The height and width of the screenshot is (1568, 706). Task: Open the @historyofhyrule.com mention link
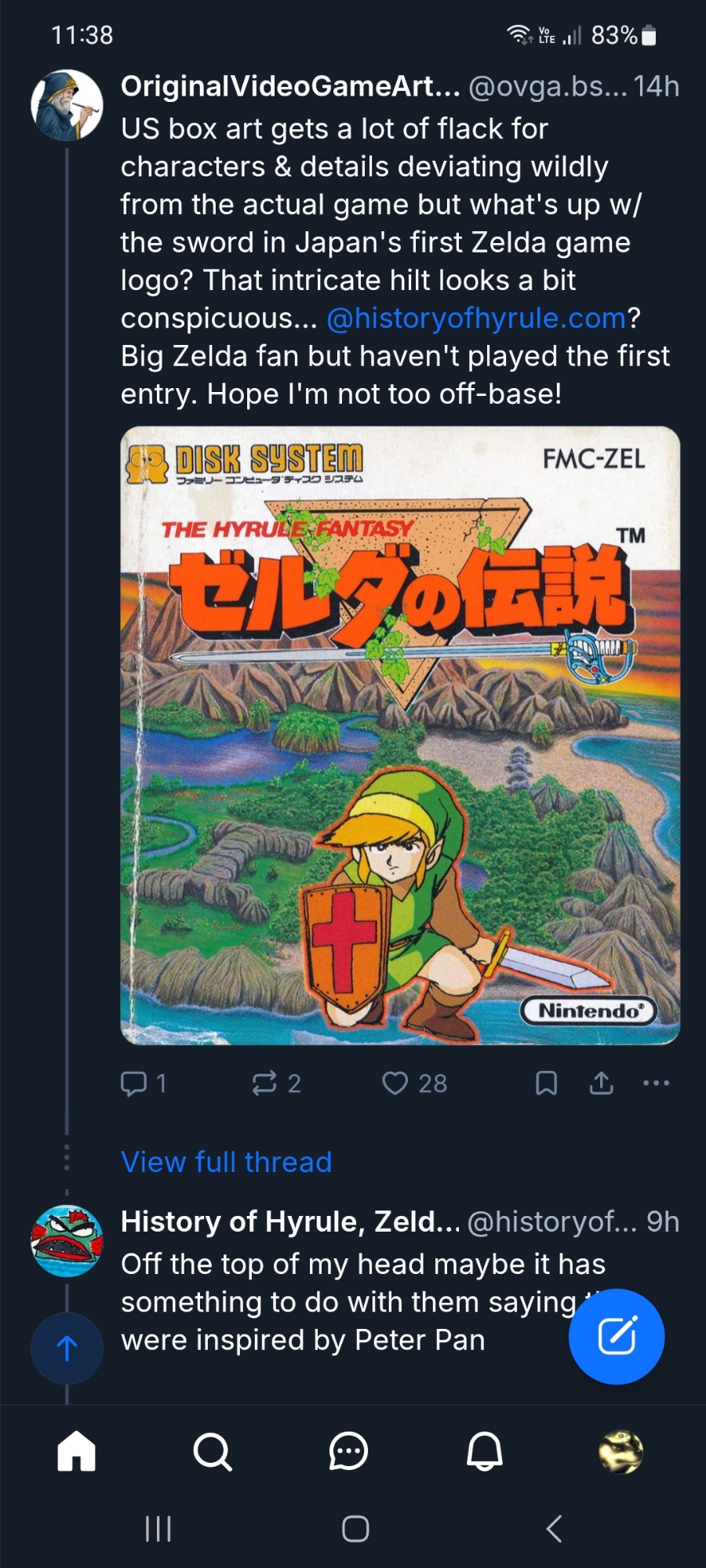coord(476,318)
